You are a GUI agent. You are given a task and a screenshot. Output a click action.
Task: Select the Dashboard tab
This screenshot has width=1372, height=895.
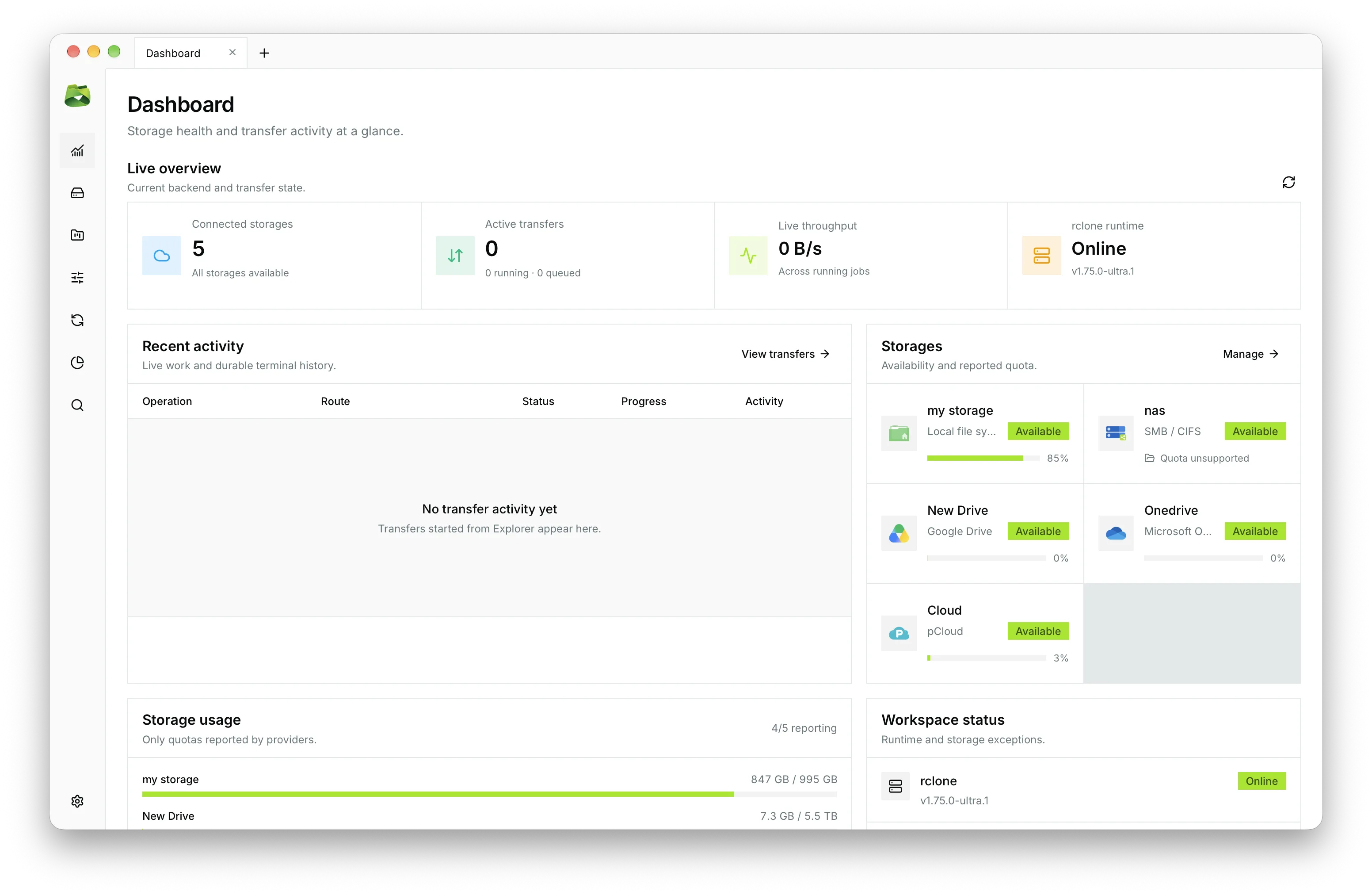point(191,53)
